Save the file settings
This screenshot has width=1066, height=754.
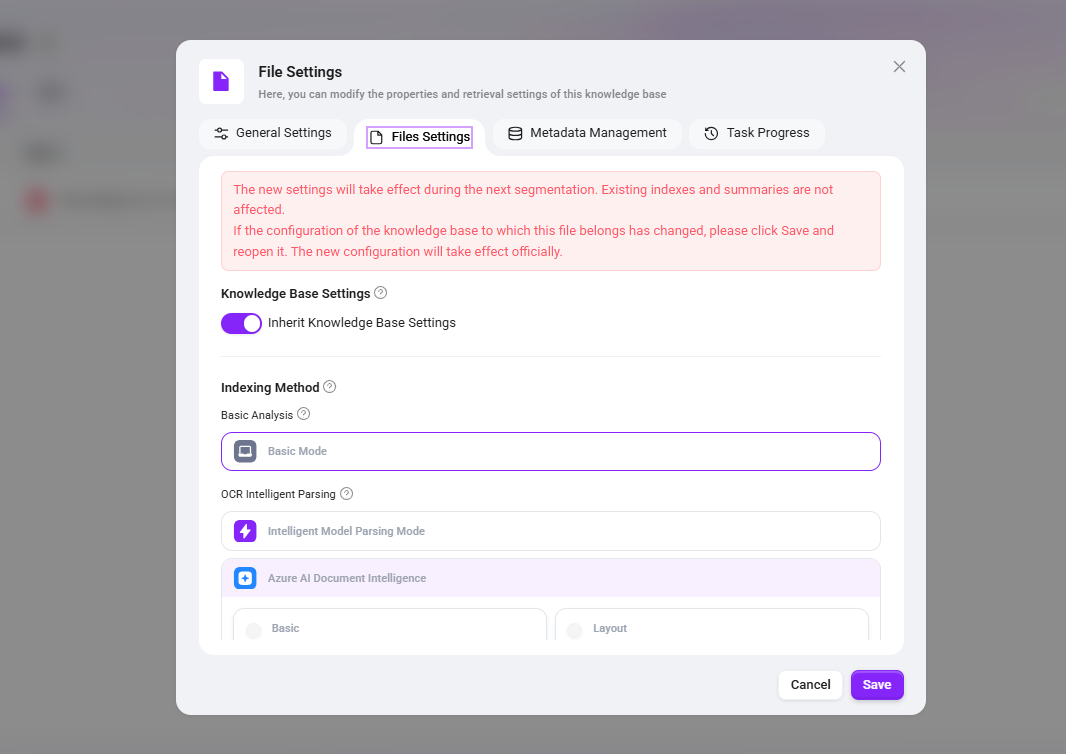877,685
